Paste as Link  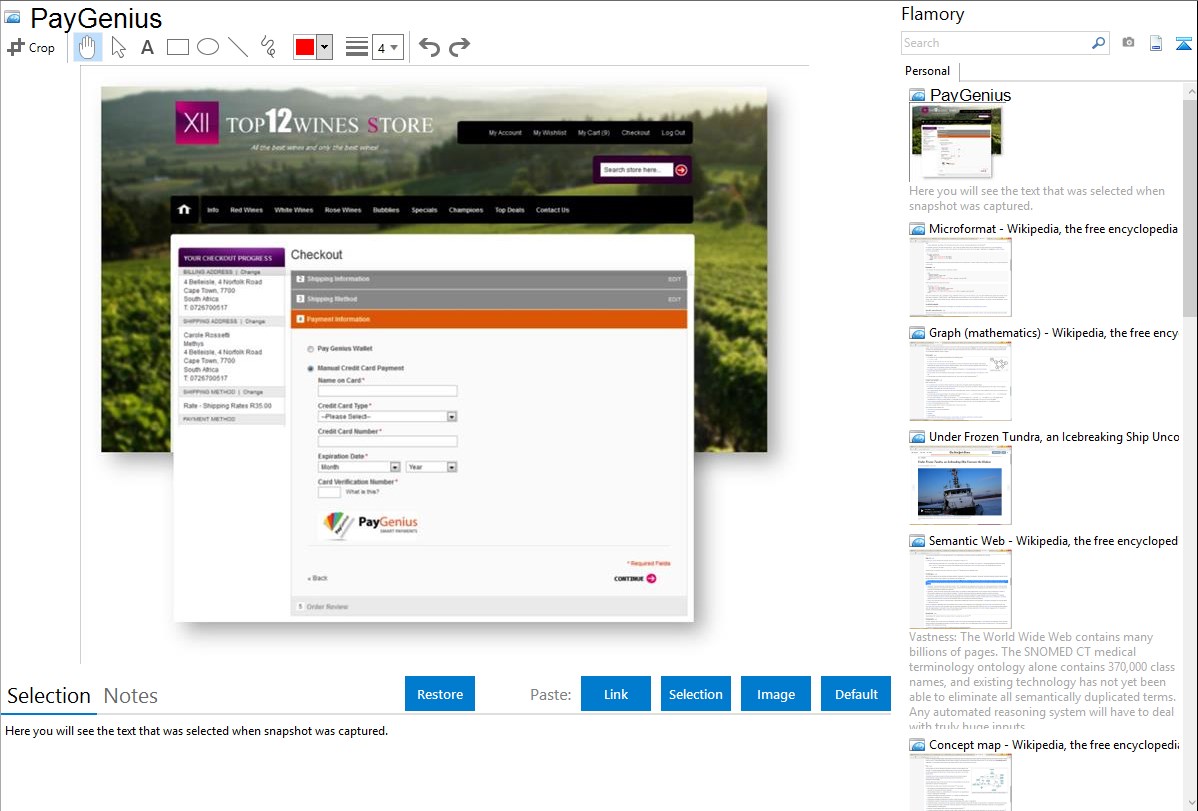(x=616, y=694)
